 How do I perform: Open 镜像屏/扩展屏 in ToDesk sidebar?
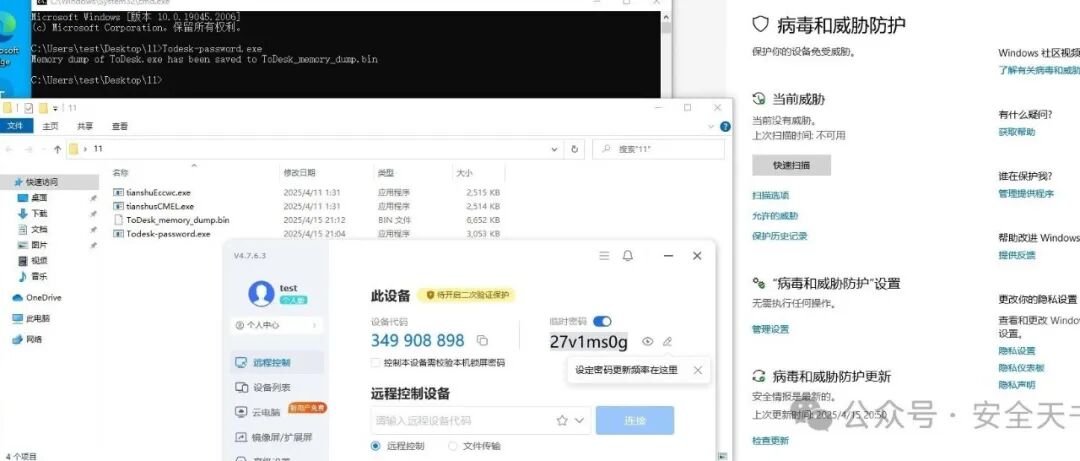click(x=276, y=437)
